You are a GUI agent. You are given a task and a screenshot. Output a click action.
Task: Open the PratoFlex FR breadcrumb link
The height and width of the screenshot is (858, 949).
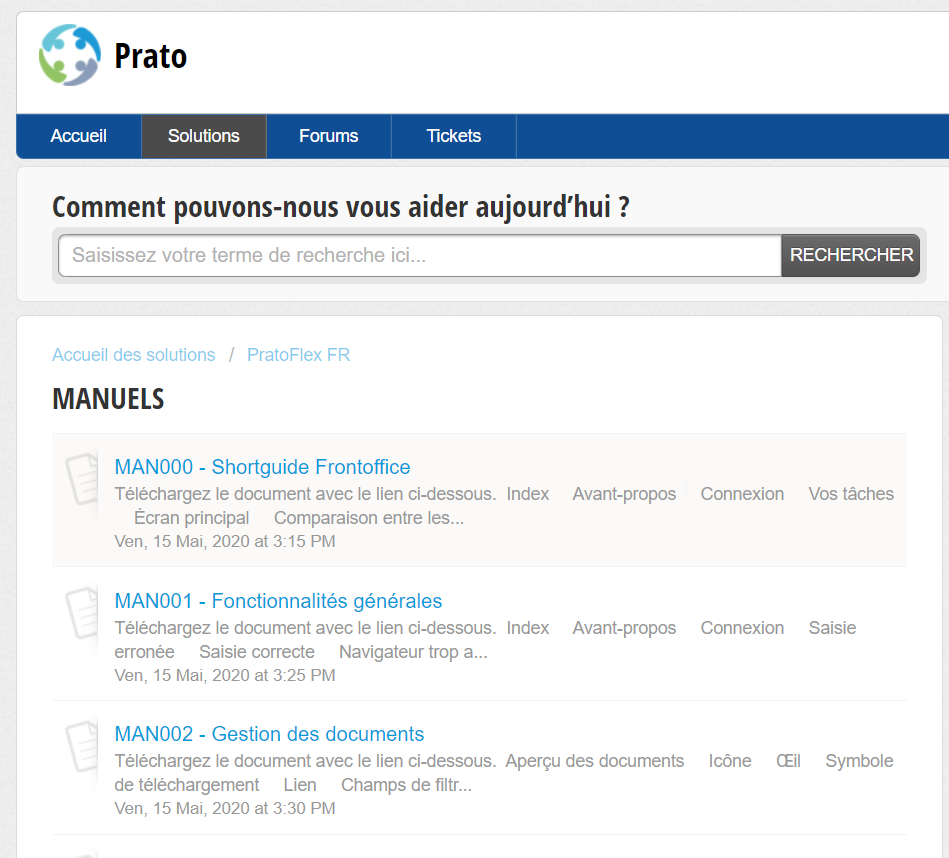pyautogui.click(x=298, y=355)
